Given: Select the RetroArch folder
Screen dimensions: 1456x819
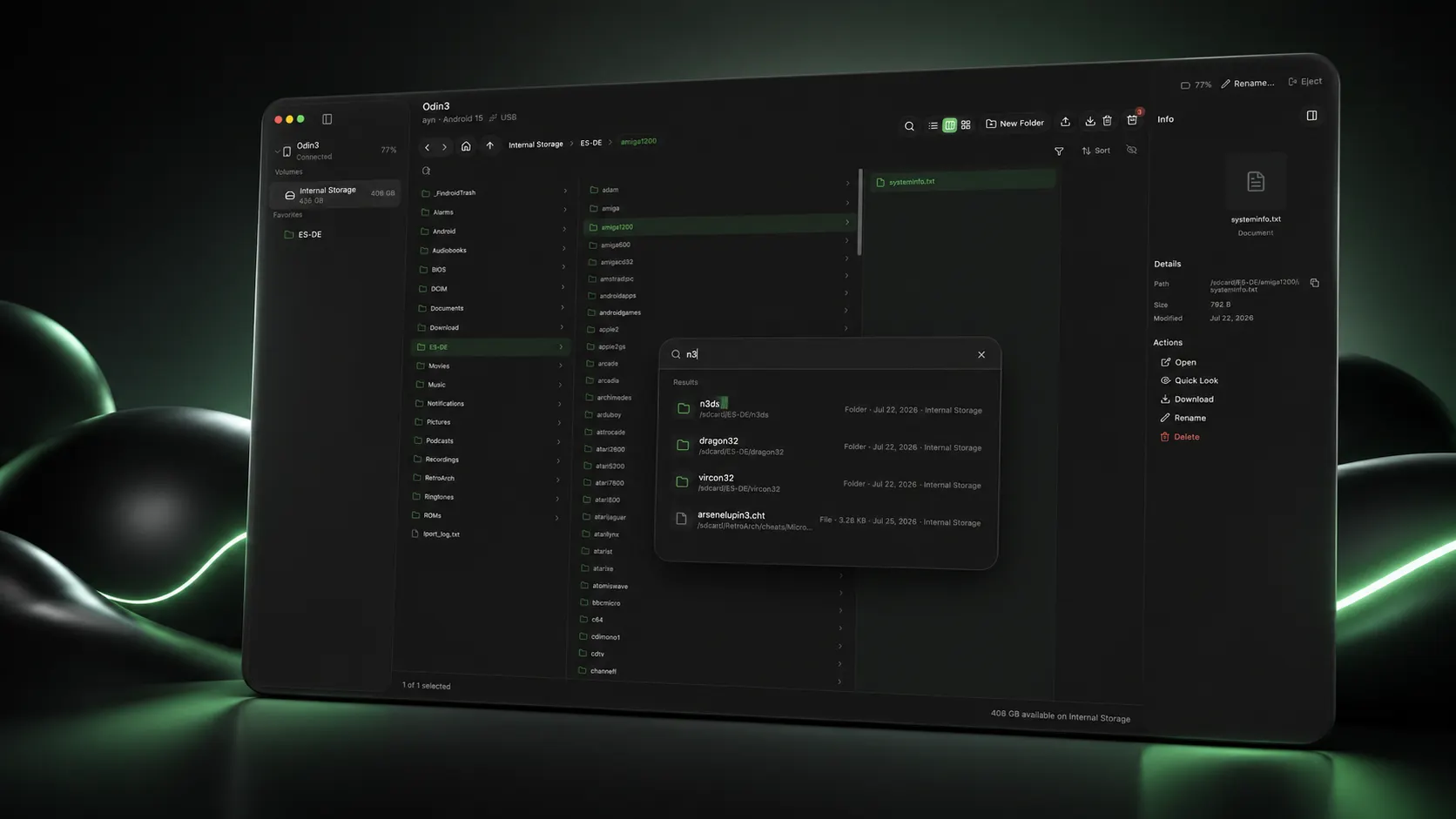Looking at the screenshot, I should tap(486, 478).
